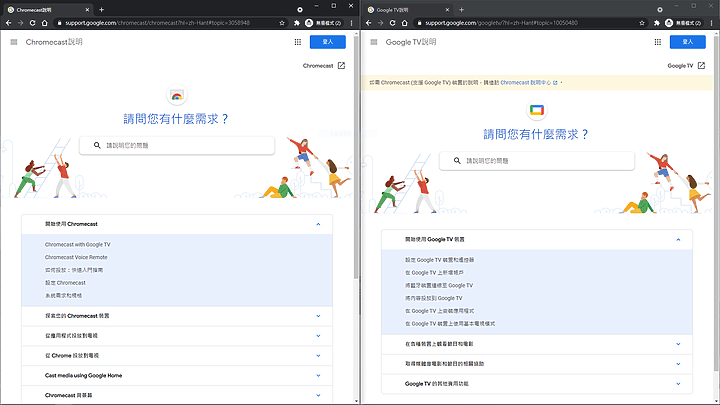Image resolution: width=720 pixels, height=405 pixels.
Task: Collapse the 開始使用 Google TV 裝置 section
Action: pos(678,240)
